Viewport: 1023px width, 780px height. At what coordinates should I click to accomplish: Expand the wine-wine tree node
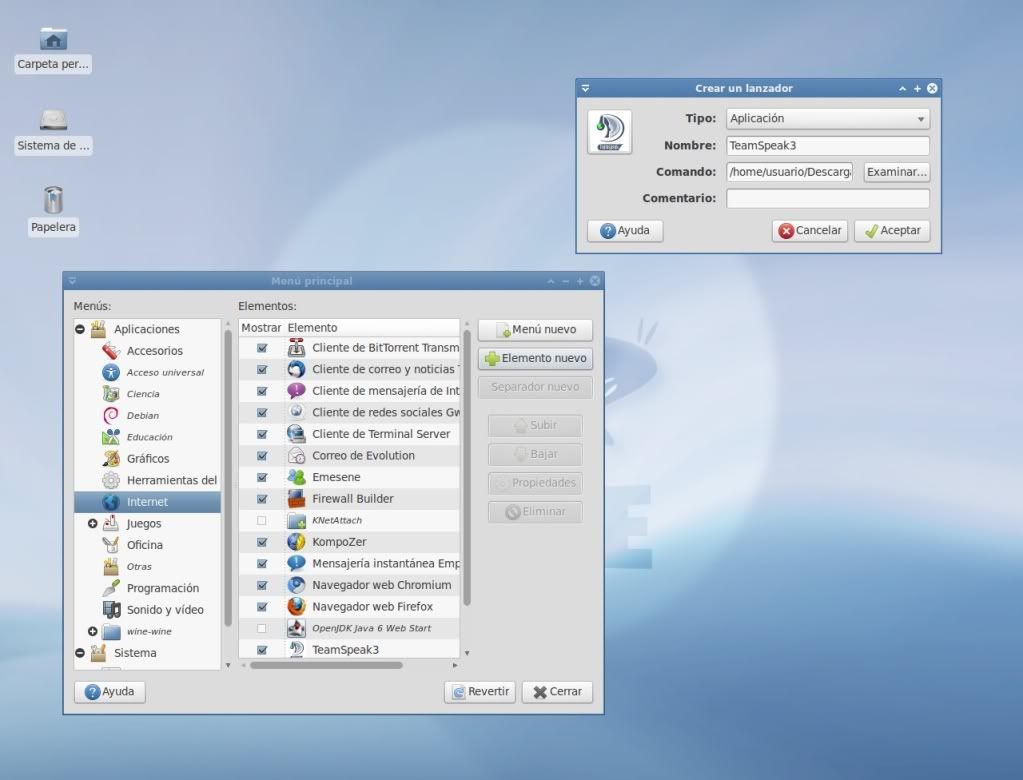pos(93,631)
